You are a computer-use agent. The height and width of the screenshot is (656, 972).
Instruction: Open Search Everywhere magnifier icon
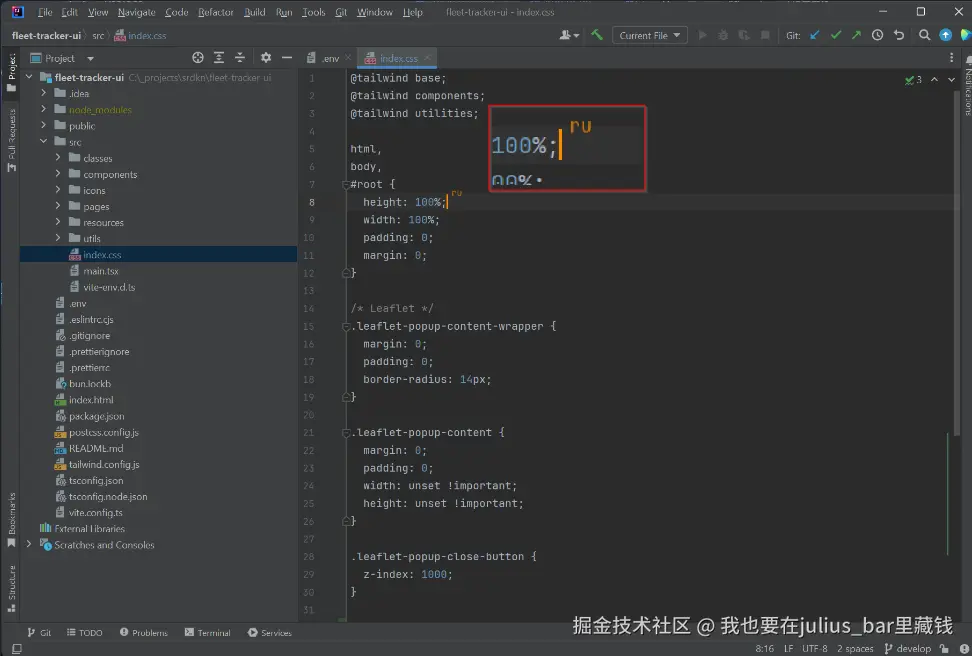point(924,35)
